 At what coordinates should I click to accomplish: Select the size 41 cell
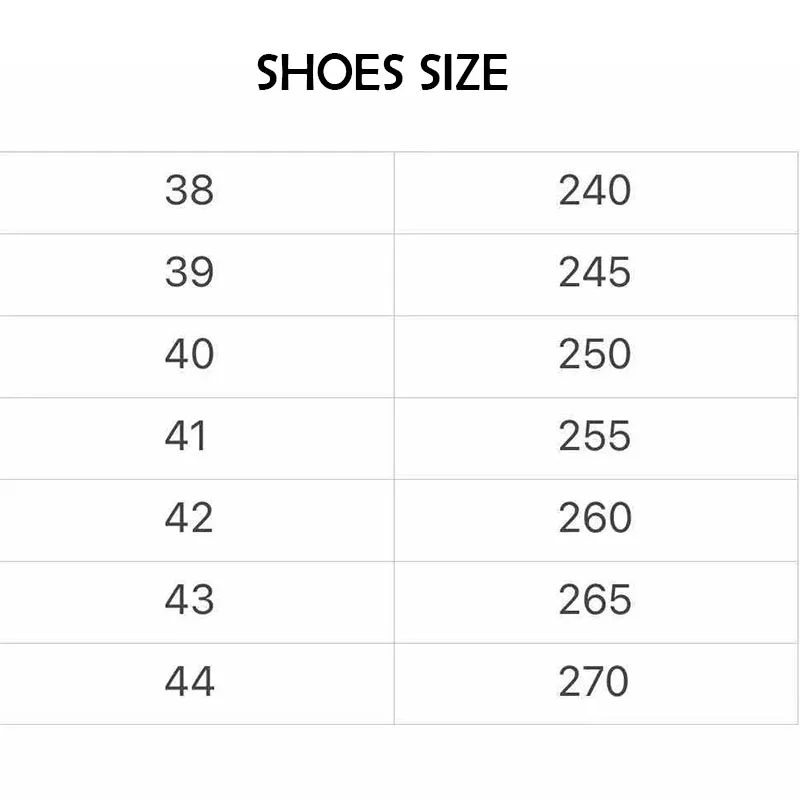click(x=189, y=436)
